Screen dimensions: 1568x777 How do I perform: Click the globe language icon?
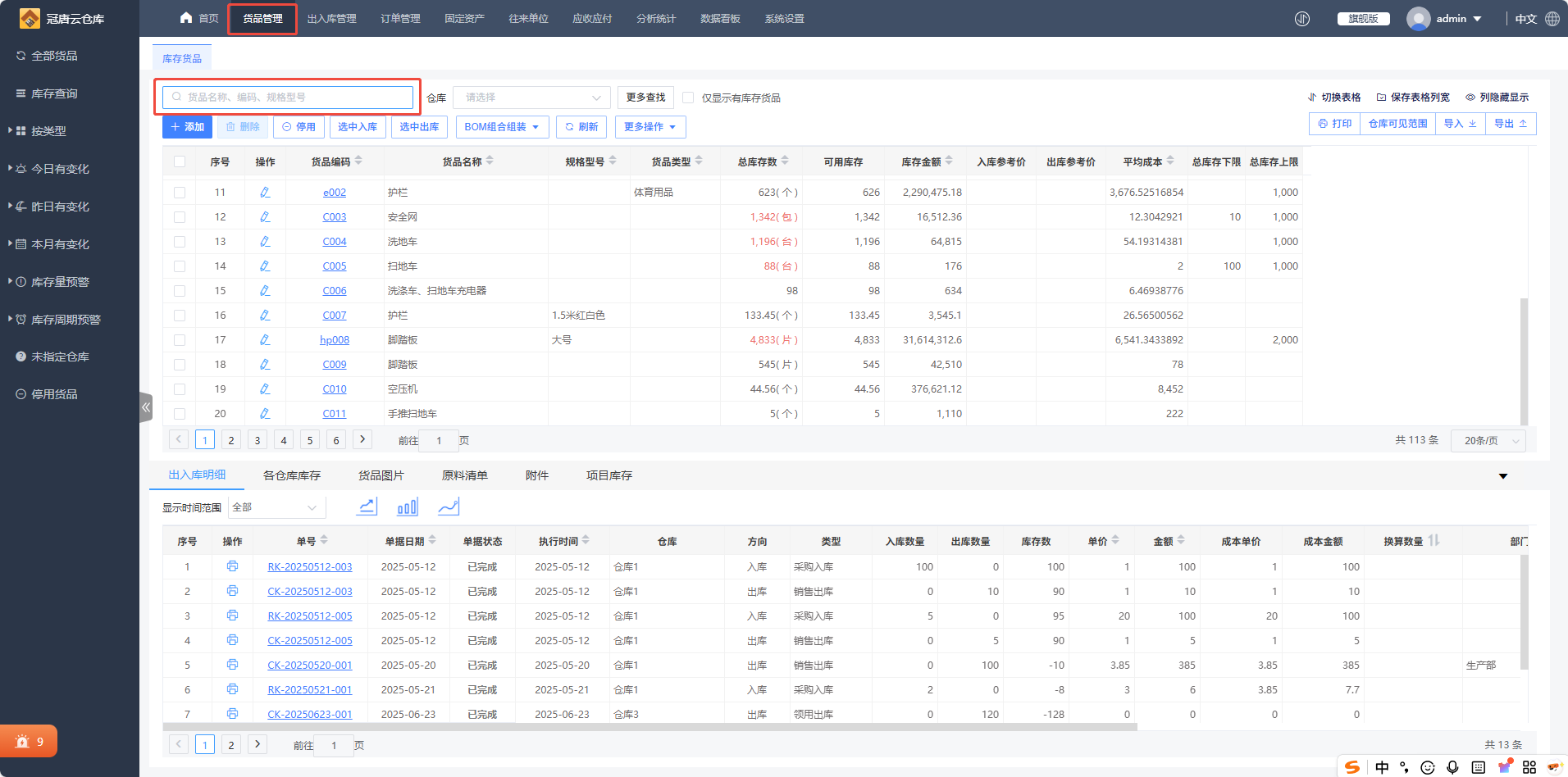pos(1552,19)
